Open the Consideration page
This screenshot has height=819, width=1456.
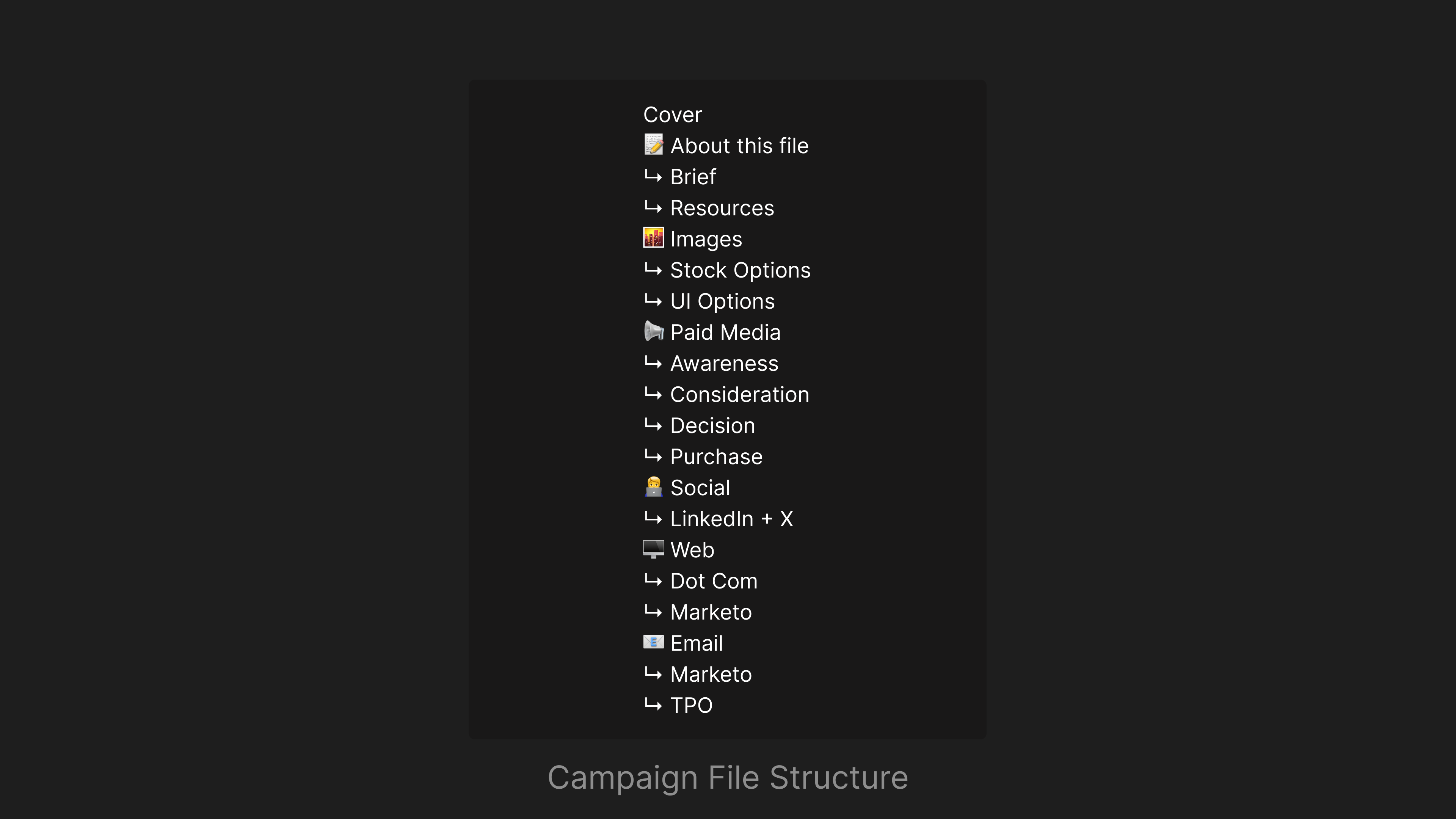coord(739,394)
